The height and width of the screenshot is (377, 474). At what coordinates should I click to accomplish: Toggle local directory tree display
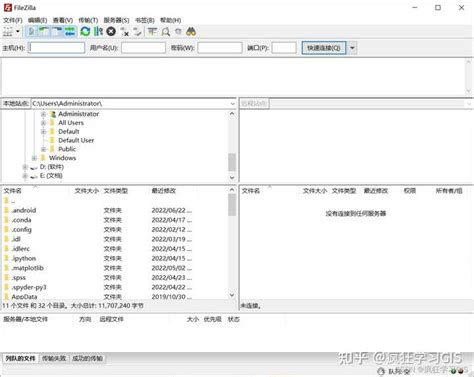[x=44, y=32]
